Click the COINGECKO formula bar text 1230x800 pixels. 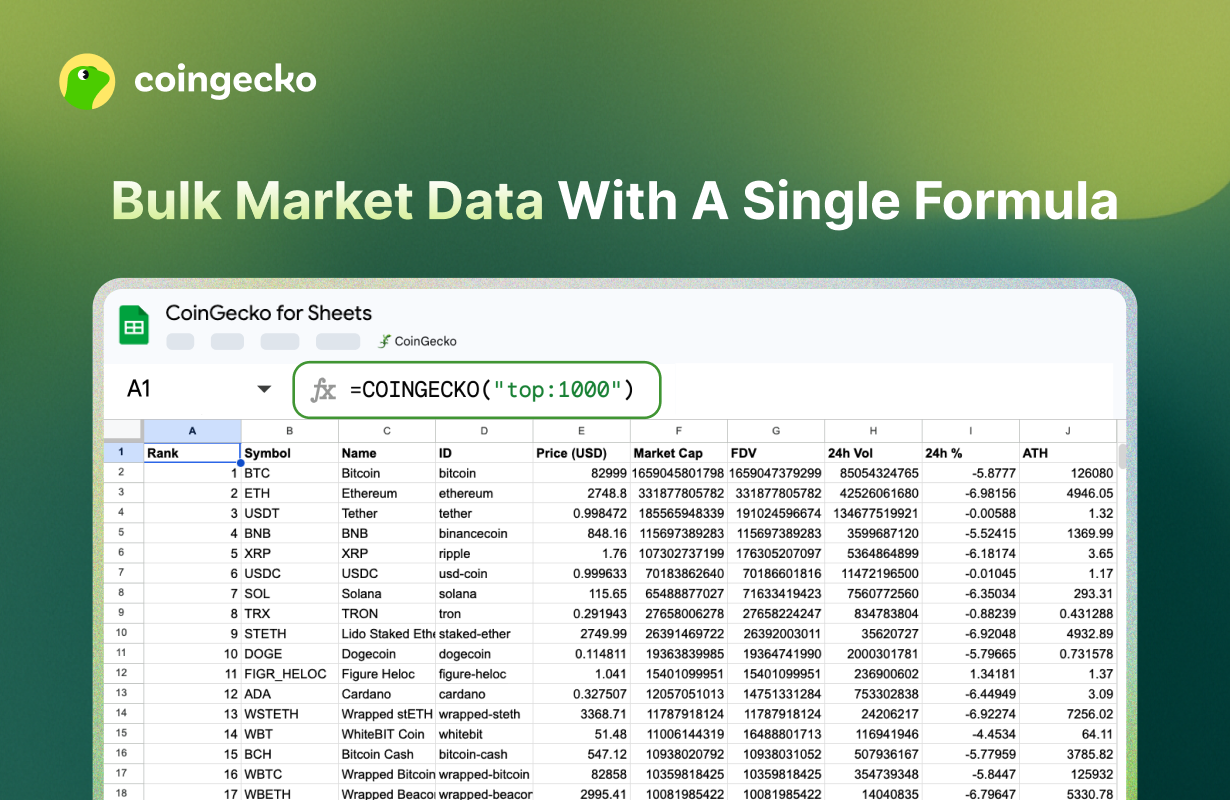point(492,390)
